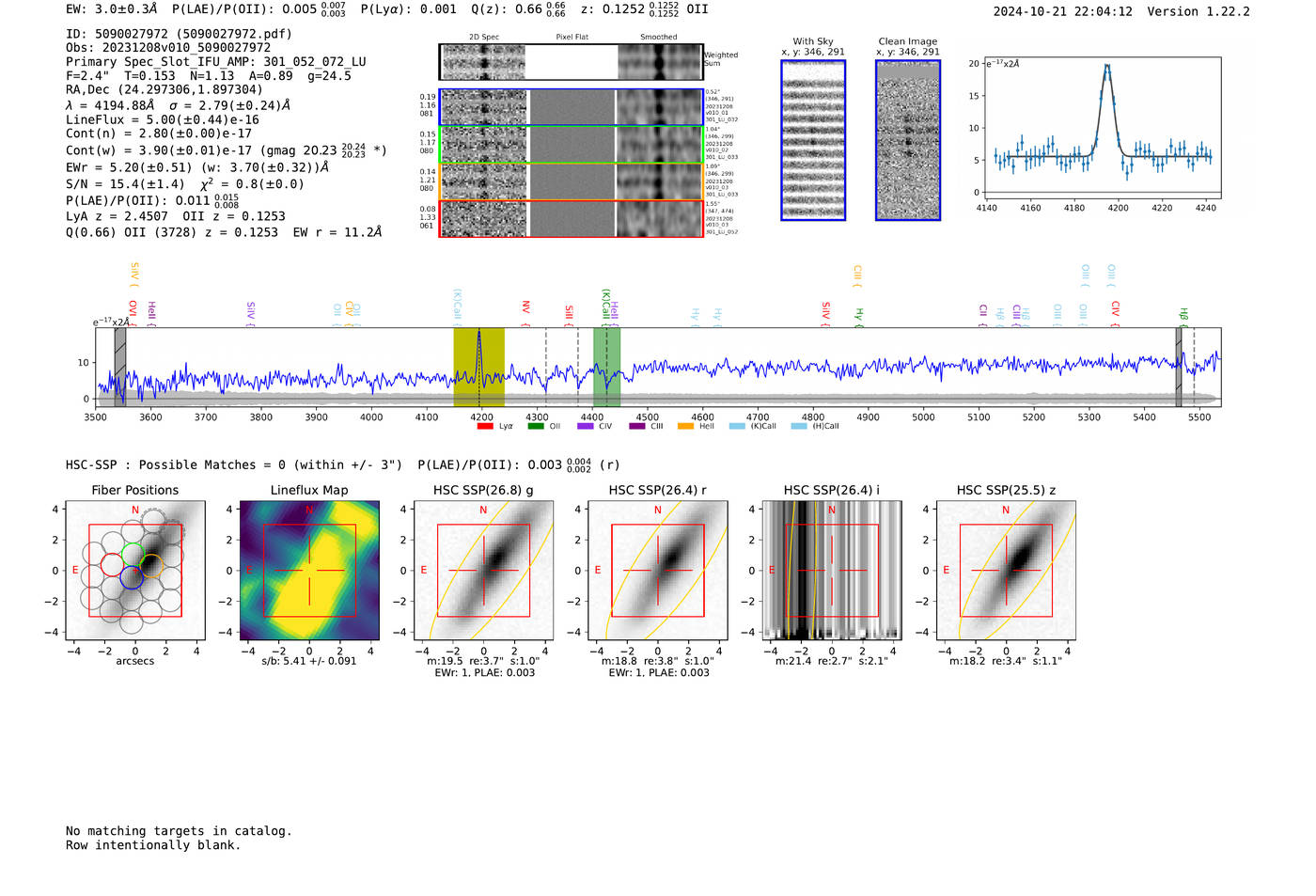Click the Smoothed column header
Viewport: 1316px width, 896px height.
point(659,38)
